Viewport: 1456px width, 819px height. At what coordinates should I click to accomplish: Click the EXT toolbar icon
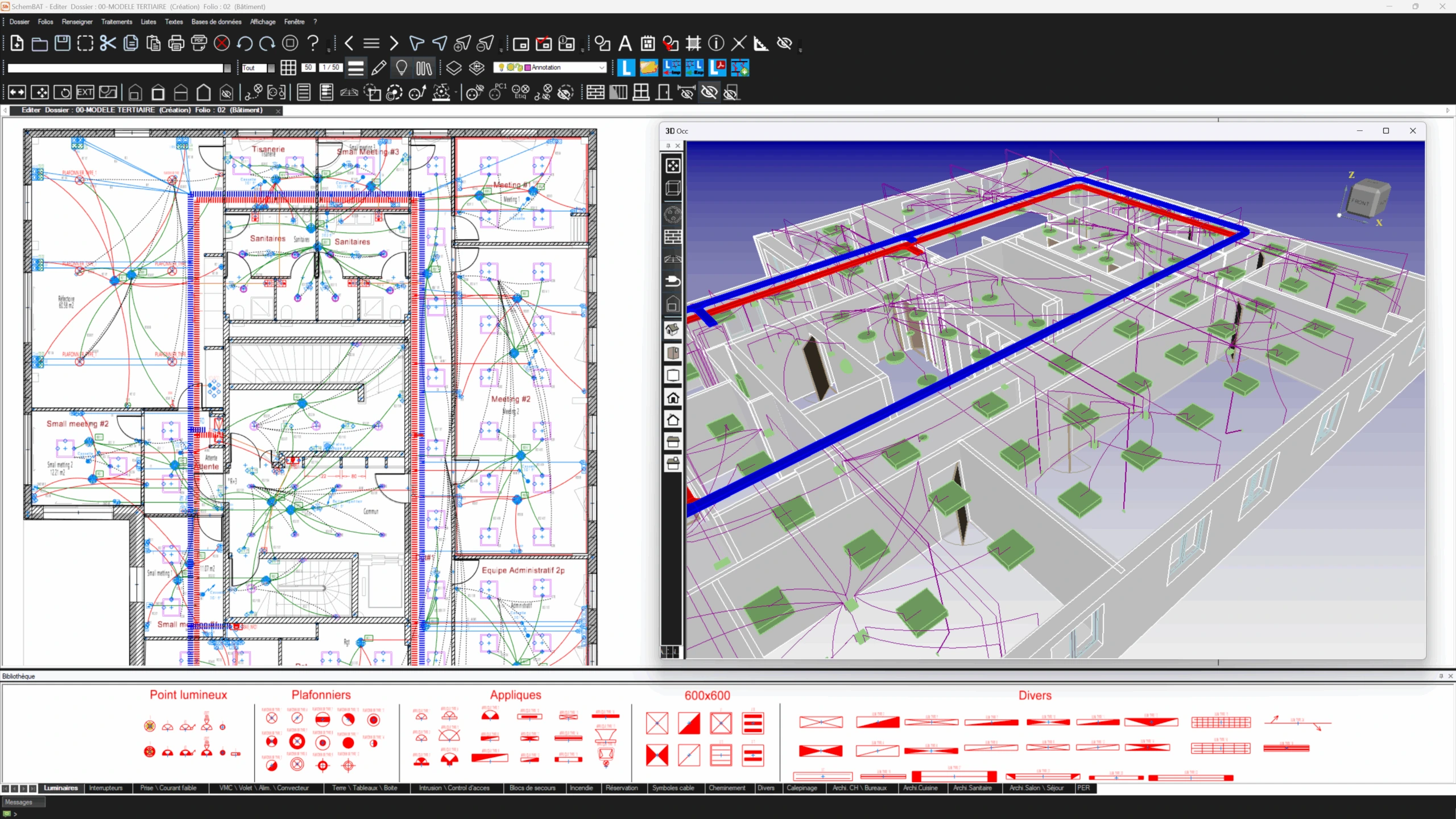point(85,92)
